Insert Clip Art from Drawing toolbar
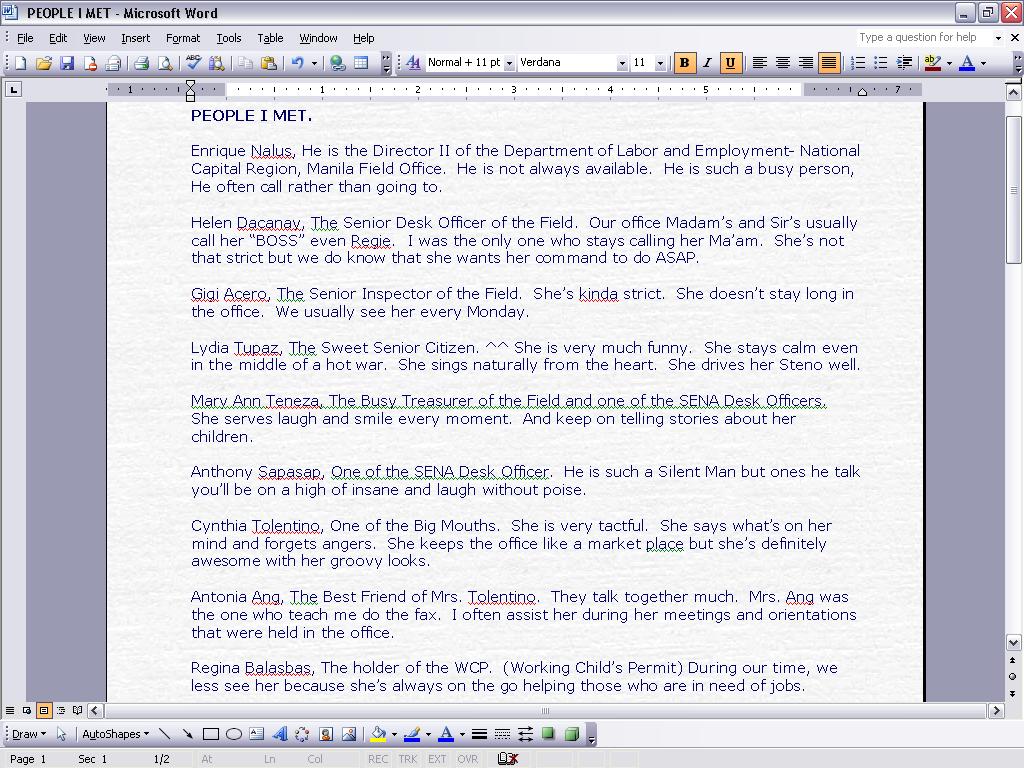Image resolution: width=1024 pixels, height=768 pixels. point(326,734)
